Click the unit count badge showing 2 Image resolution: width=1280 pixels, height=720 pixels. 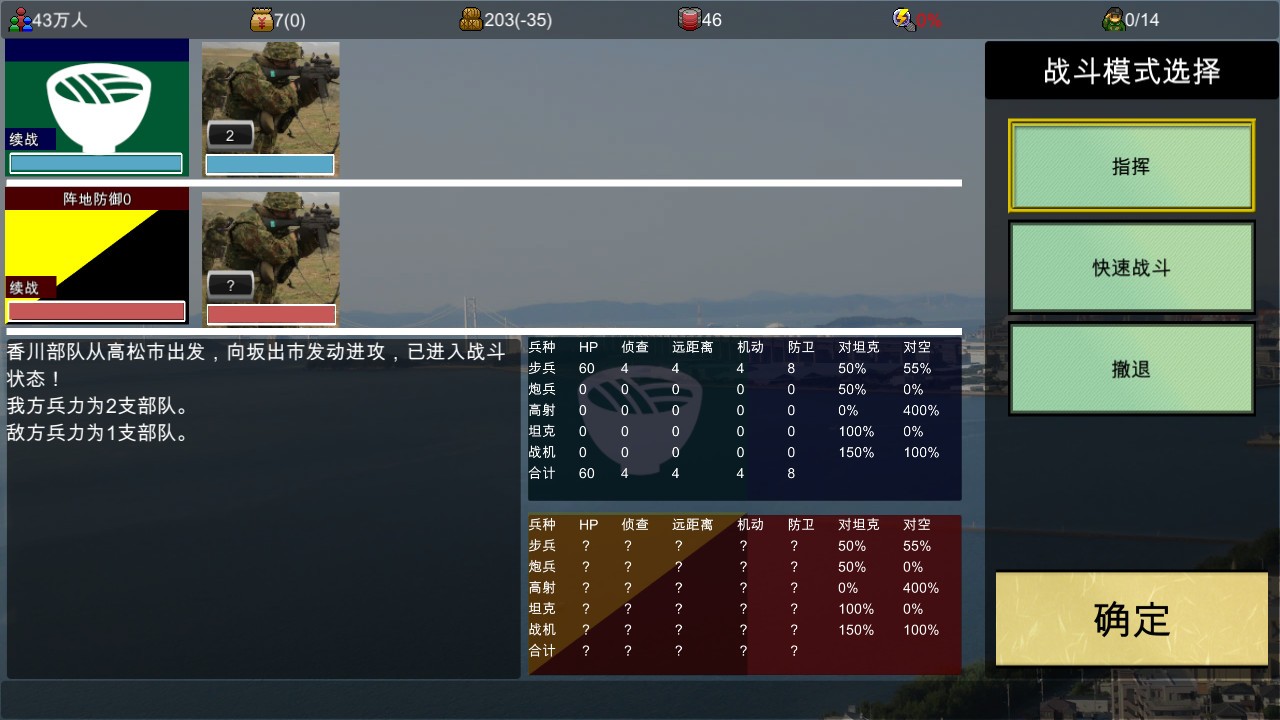coord(230,136)
